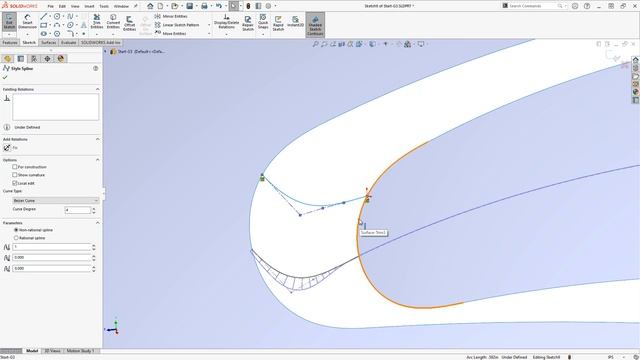
Task: Click the Print icon
Action: click(x=204, y=6)
